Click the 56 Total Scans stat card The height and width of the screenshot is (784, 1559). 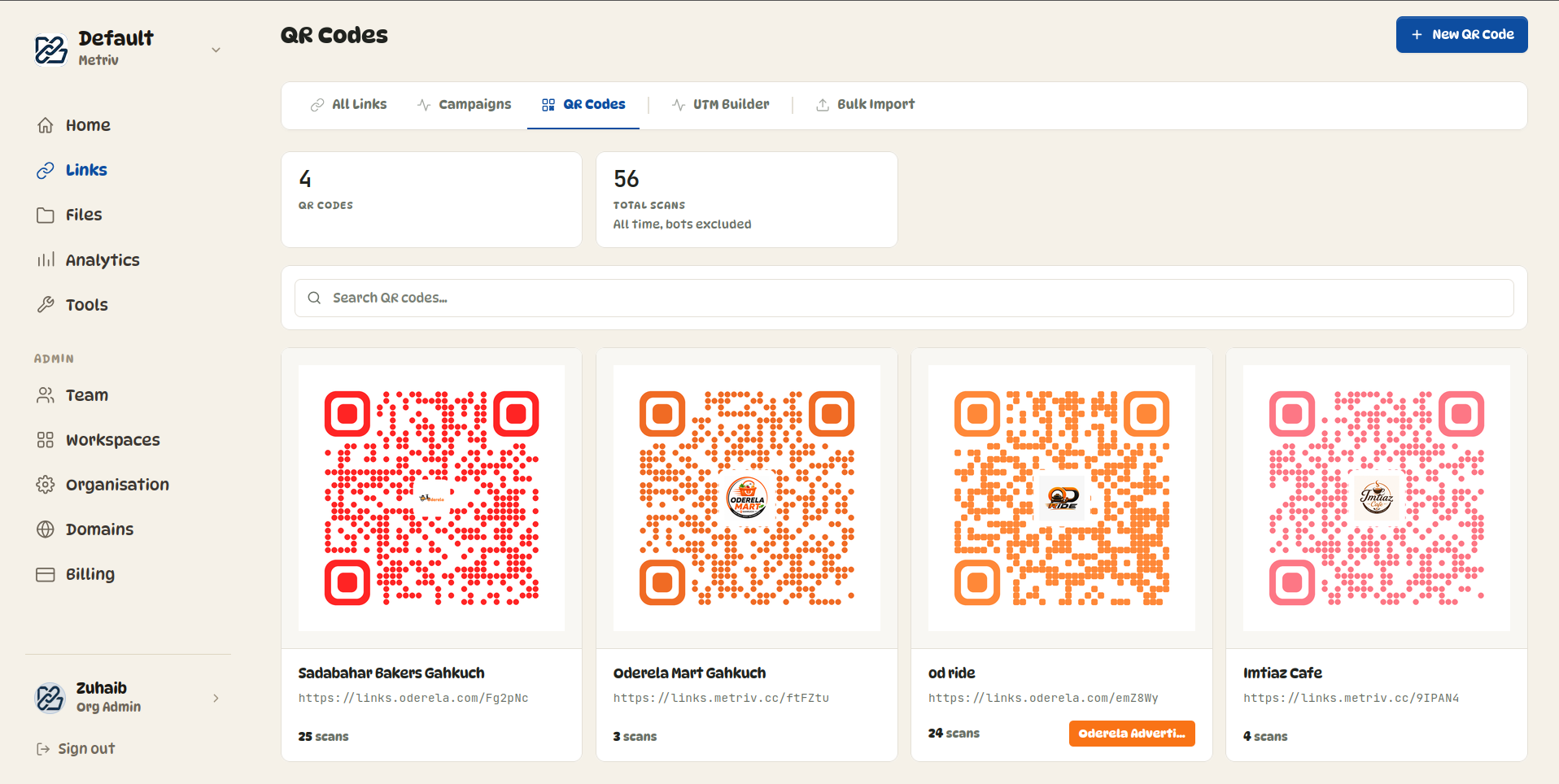tap(746, 199)
